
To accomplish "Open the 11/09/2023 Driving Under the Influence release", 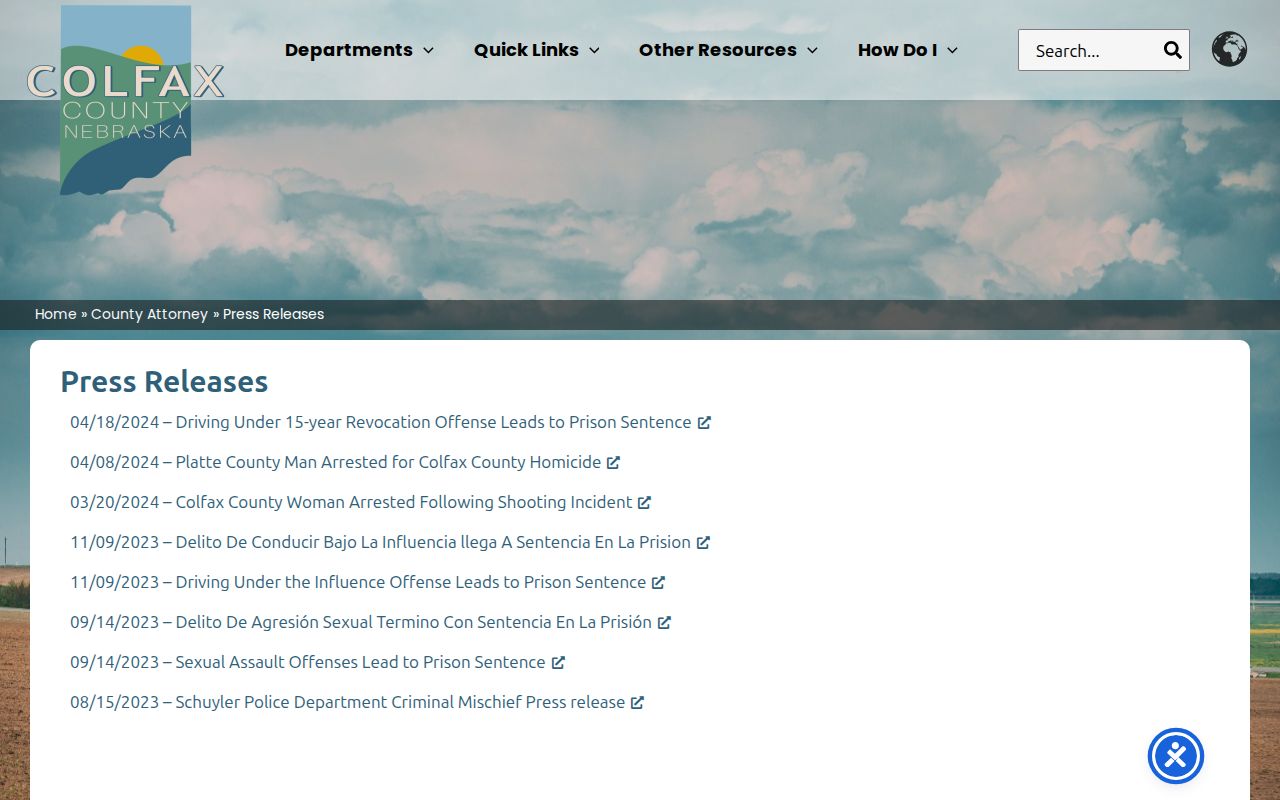I will (367, 582).
